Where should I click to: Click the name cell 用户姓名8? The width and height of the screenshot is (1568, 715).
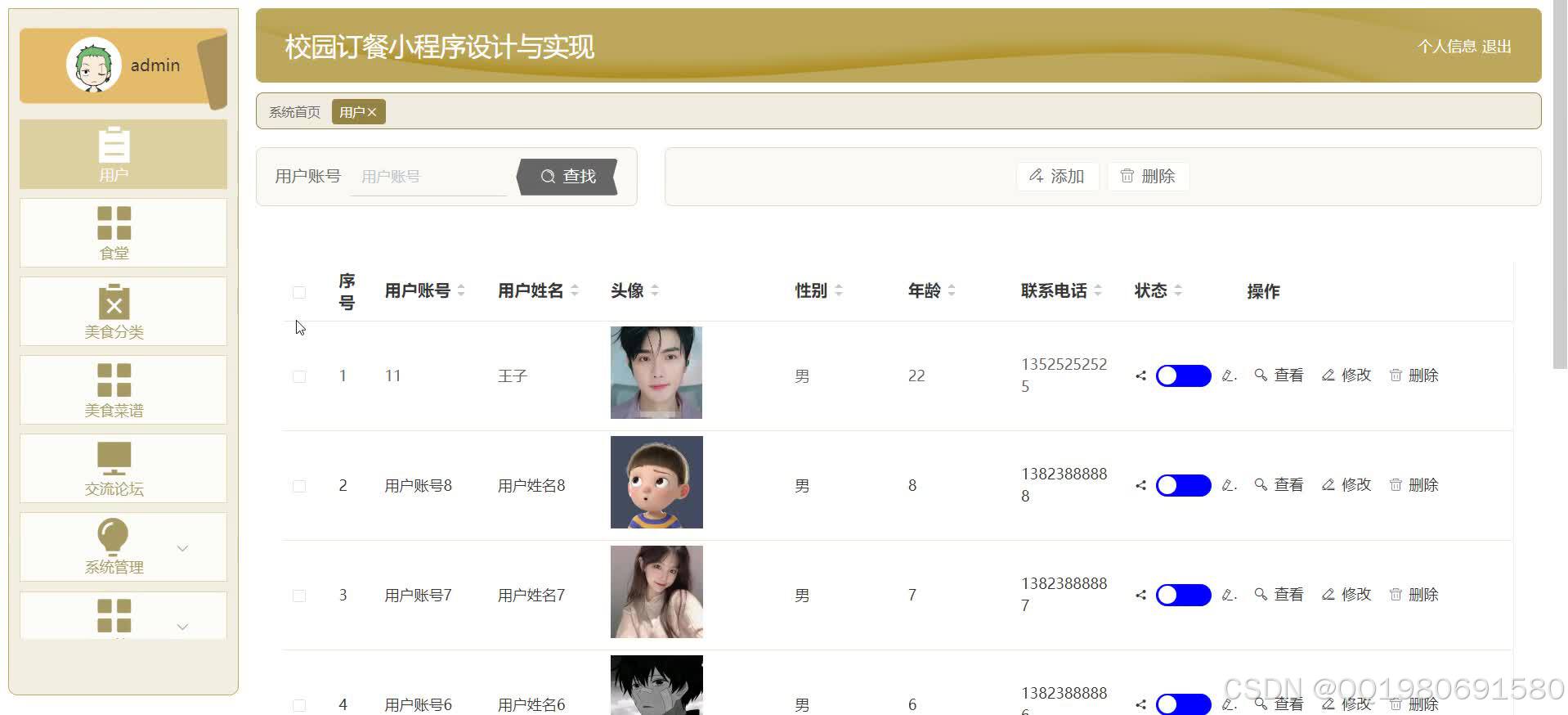click(x=531, y=486)
